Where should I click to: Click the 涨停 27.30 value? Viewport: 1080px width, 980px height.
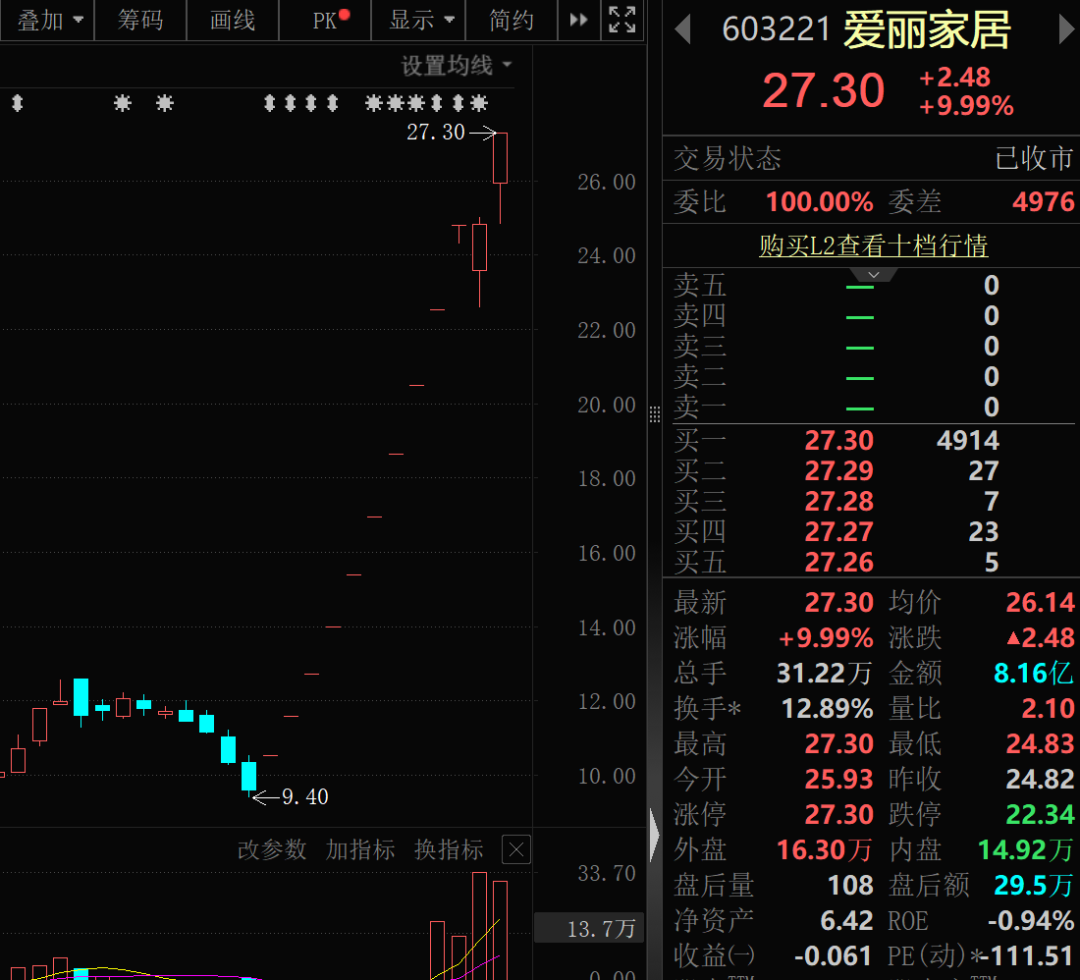coord(839,815)
